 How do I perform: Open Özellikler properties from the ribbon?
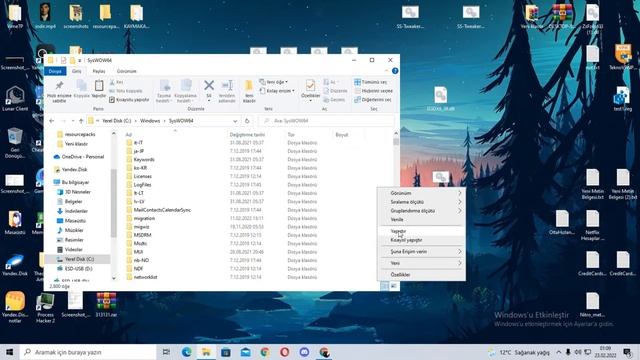[x=310, y=90]
